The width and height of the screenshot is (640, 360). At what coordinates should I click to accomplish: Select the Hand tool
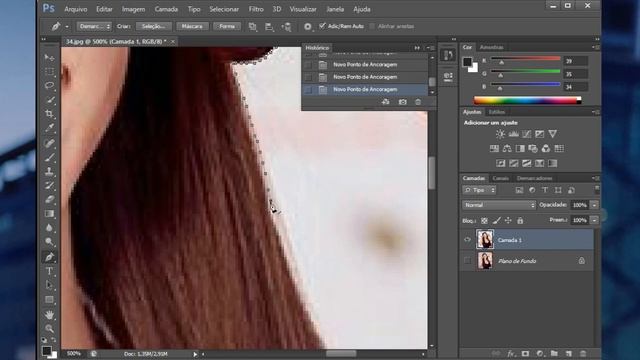point(49,315)
